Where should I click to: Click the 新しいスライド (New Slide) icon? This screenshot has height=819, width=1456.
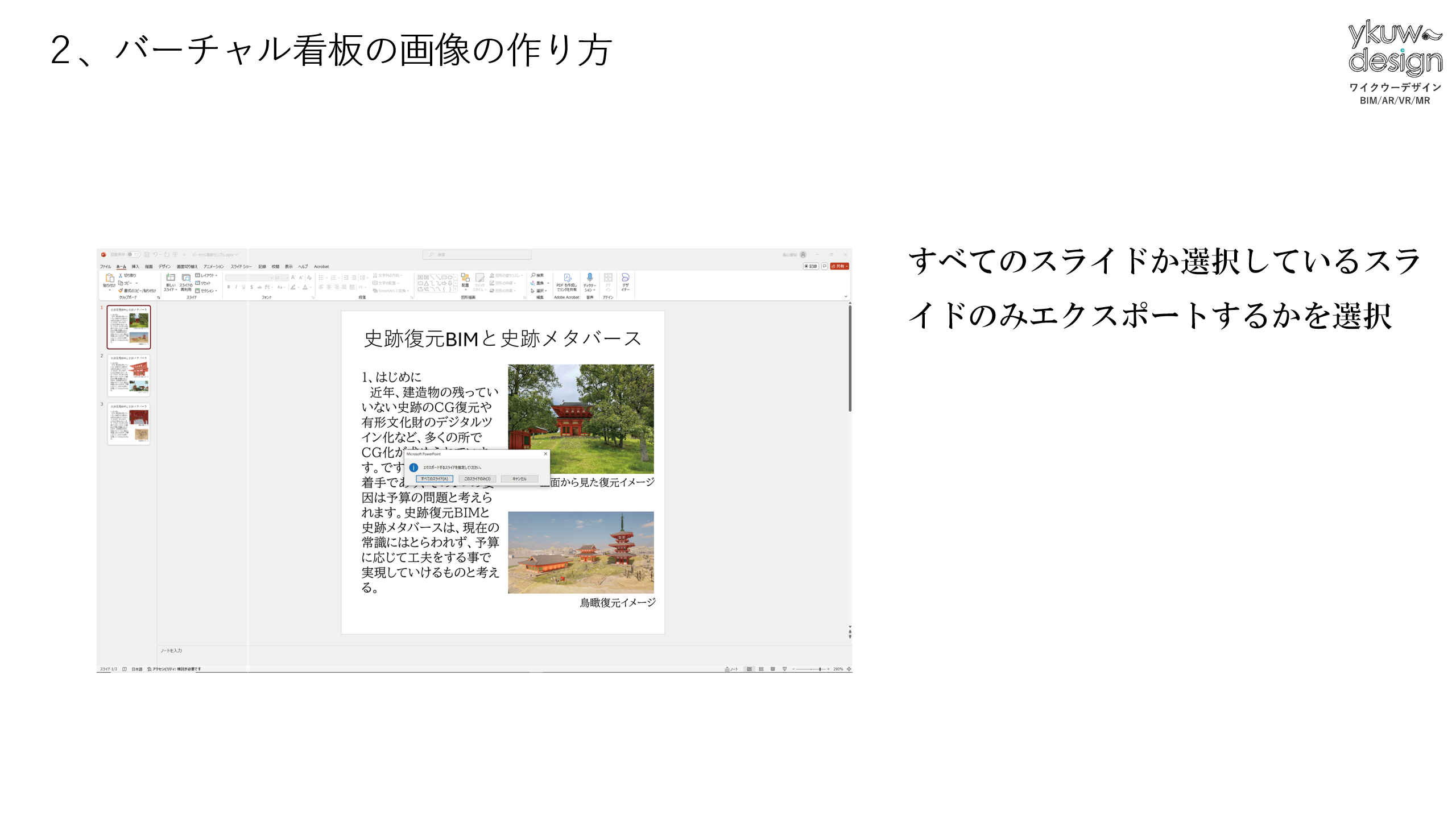pos(170,278)
